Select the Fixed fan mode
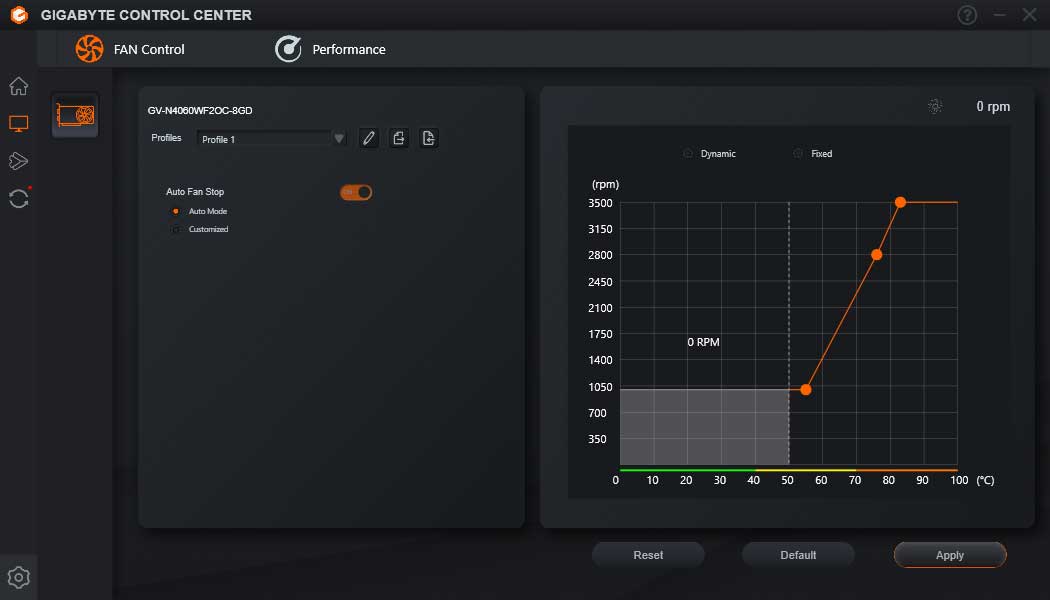Screen dimensions: 1050x600 (797, 153)
